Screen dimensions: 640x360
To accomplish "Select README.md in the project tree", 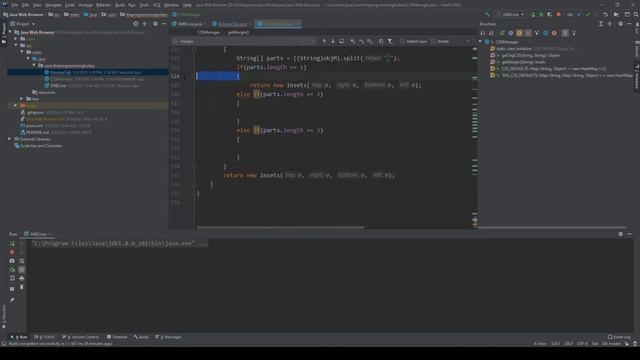I will click(x=88, y=132).
